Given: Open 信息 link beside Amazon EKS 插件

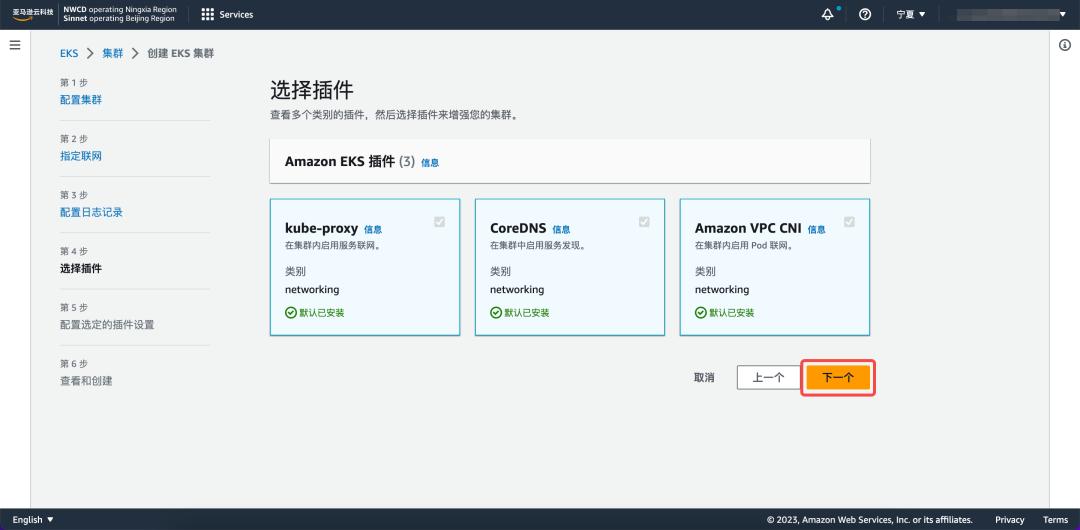Looking at the screenshot, I should [x=430, y=163].
